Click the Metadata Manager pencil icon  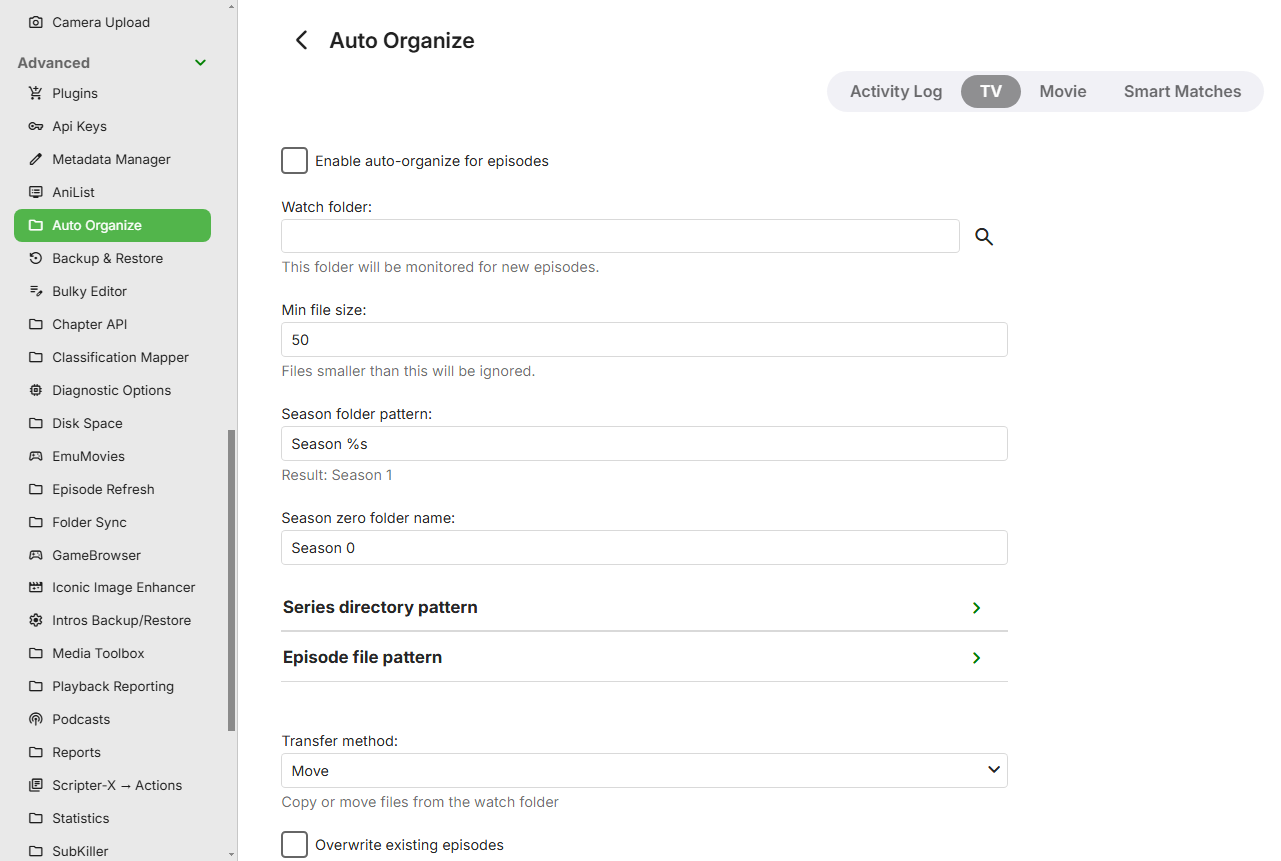pyautogui.click(x=36, y=159)
